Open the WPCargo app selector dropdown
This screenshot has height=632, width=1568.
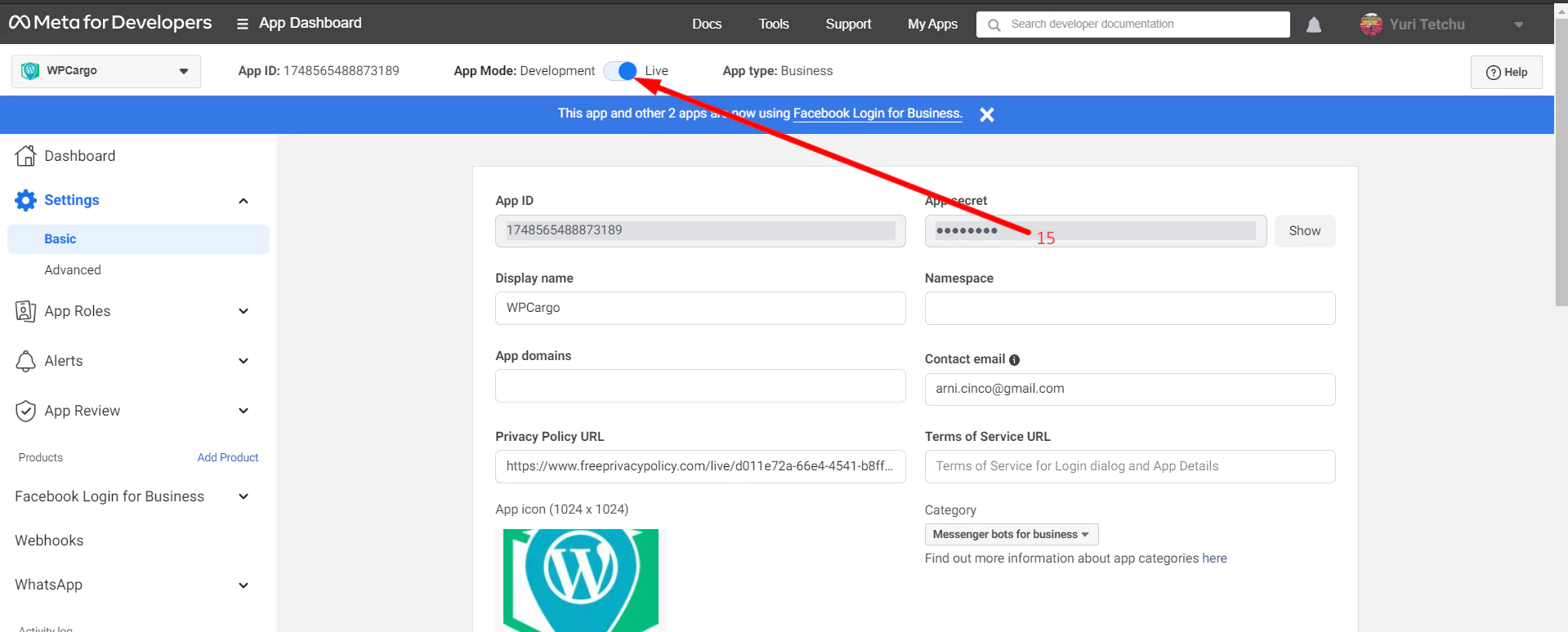tap(105, 71)
